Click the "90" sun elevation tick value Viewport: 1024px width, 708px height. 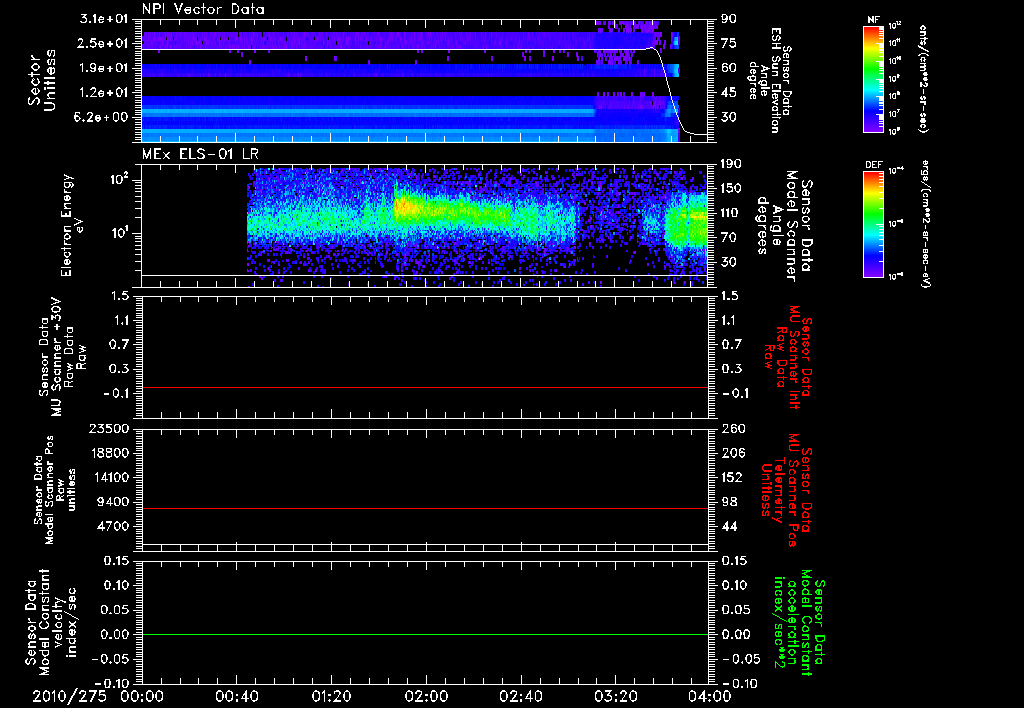pos(729,19)
